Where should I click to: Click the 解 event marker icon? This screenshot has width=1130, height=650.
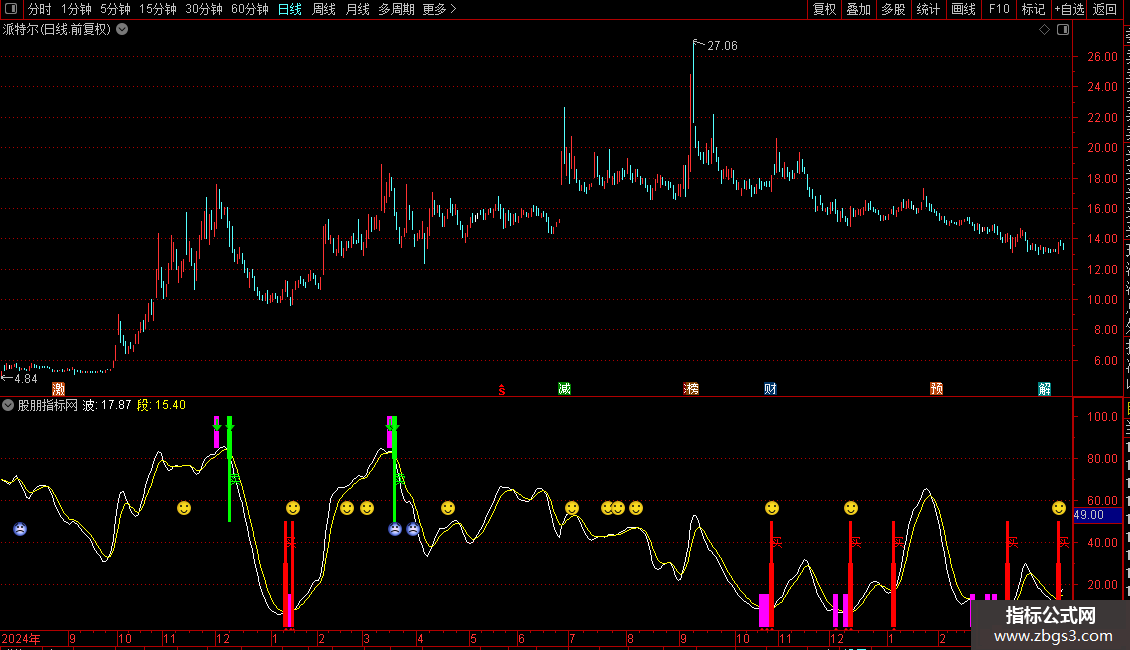point(1044,389)
